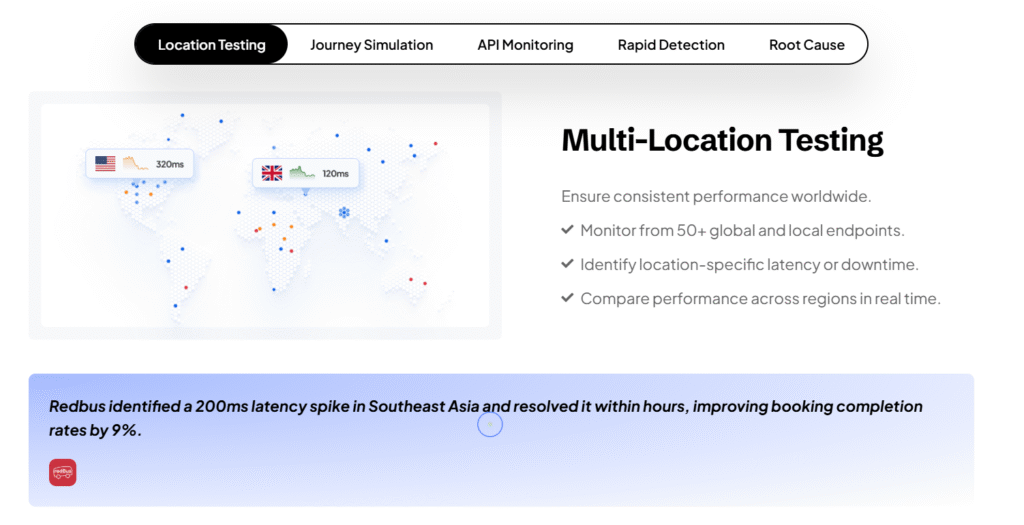Click the red Redbus logo icon
The image size is (1024, 525).
coord(63,472)
